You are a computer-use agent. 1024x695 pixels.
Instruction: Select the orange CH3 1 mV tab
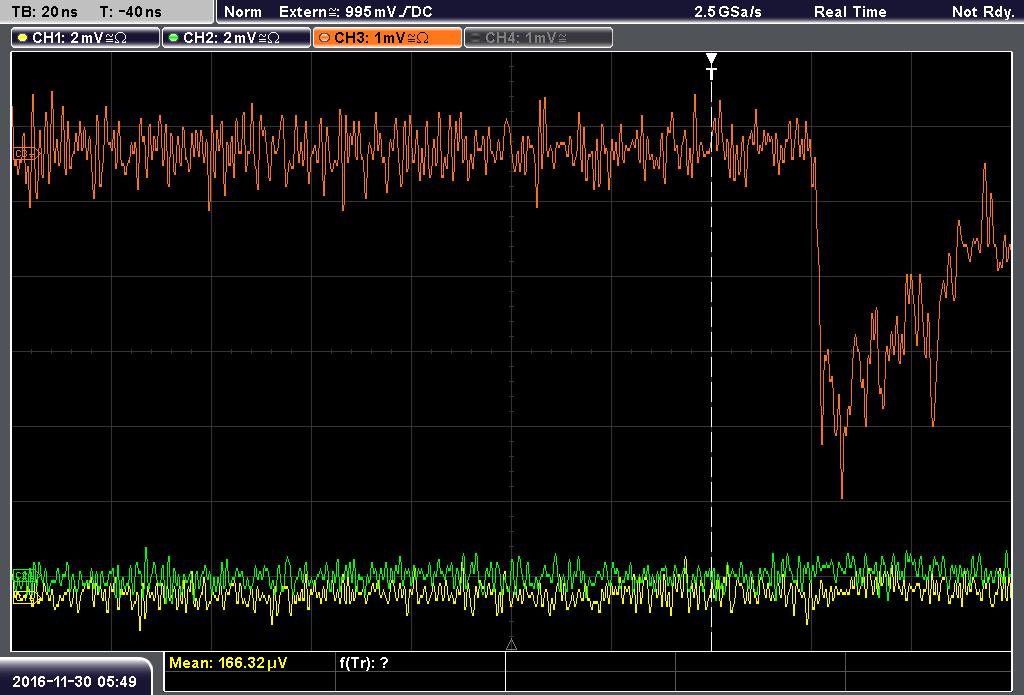coord(387,38)
